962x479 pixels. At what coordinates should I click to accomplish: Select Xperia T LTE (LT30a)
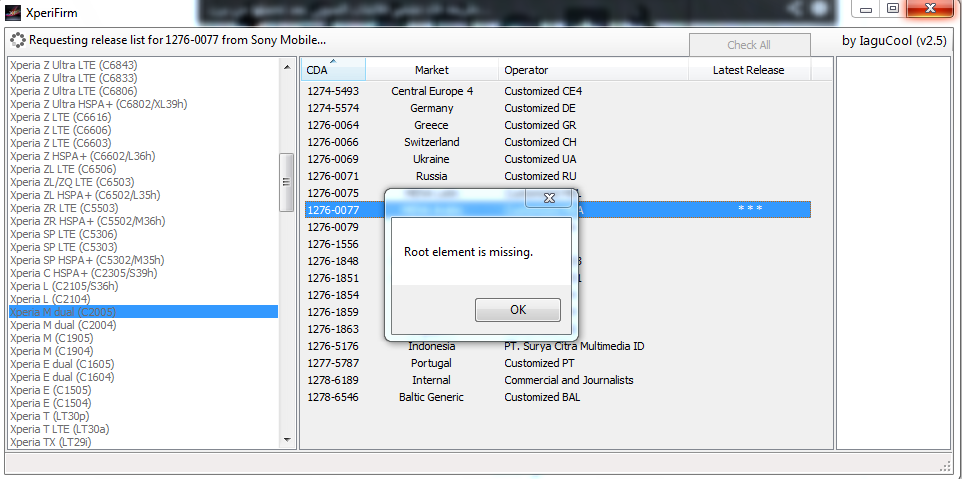point(144,429)
